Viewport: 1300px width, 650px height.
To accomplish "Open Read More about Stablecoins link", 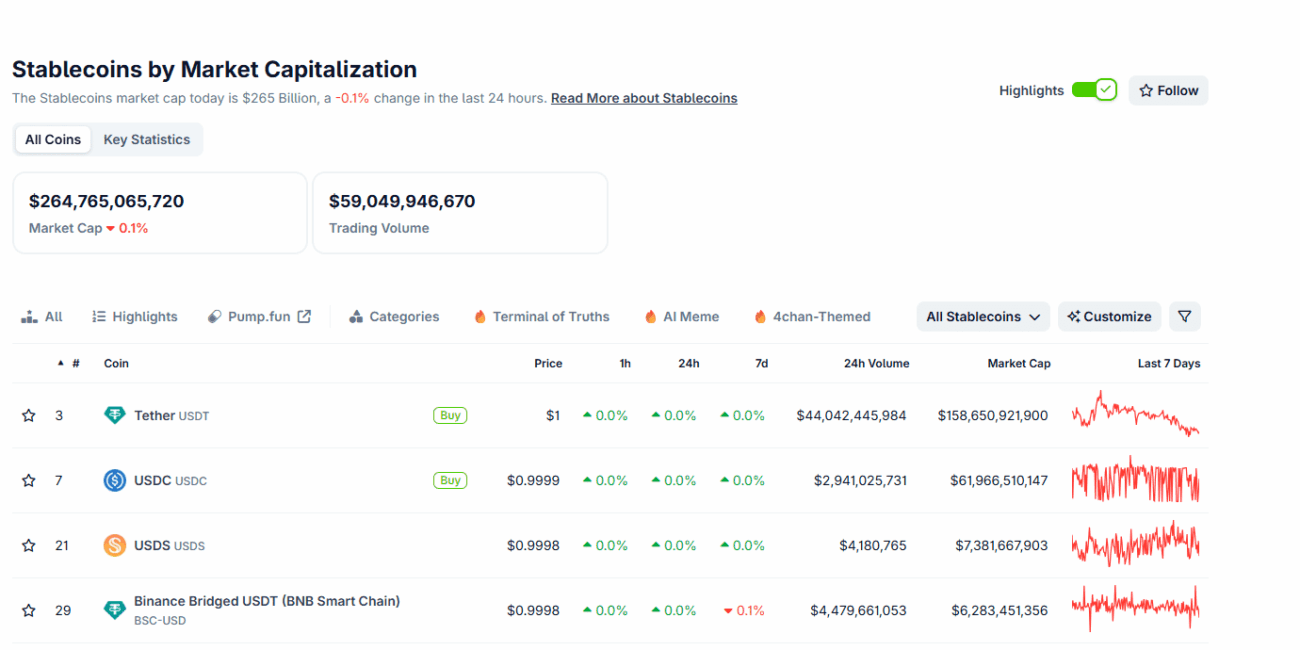I will tap(644, 98).
